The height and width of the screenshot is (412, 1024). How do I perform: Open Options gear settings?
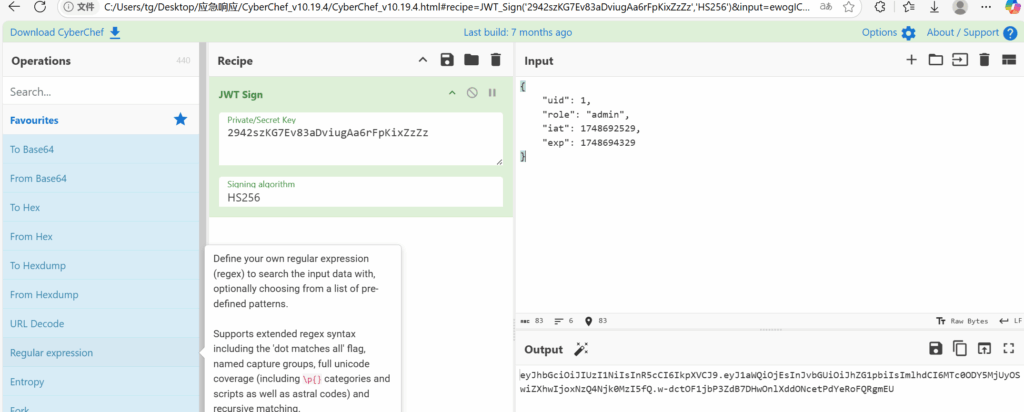click(908, 33)
